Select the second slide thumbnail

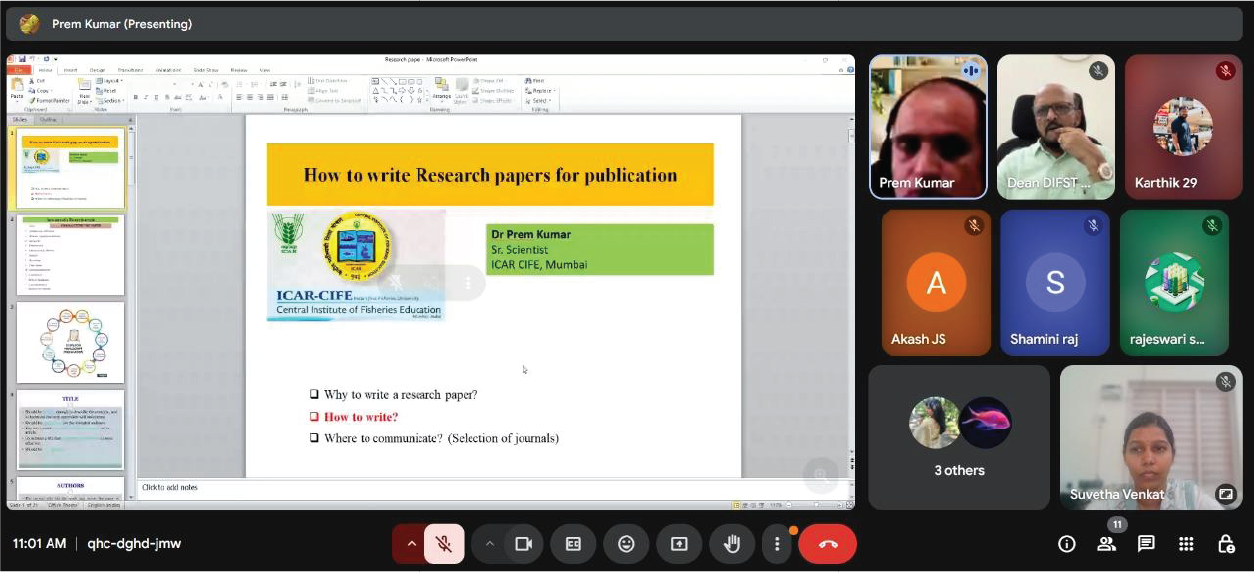[70, 255]
